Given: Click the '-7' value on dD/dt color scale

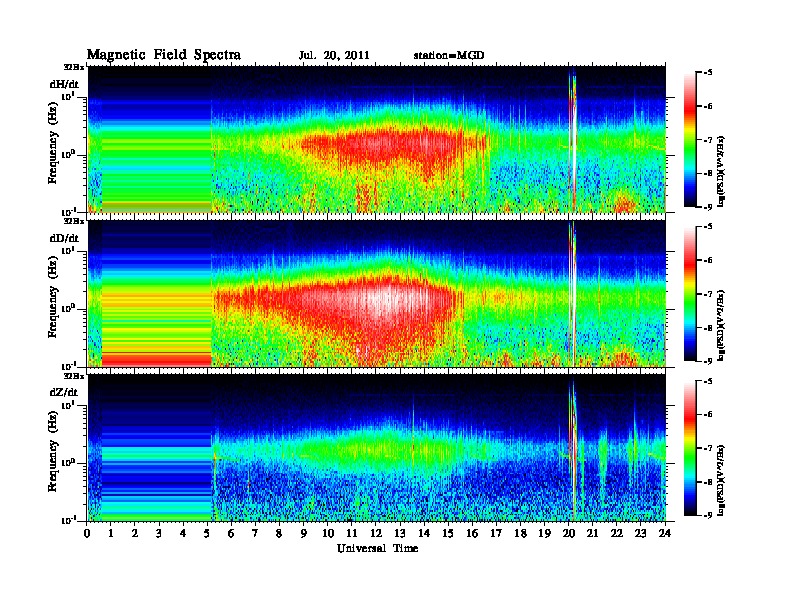Looking at the screenshot, I should tap(708, 294).
